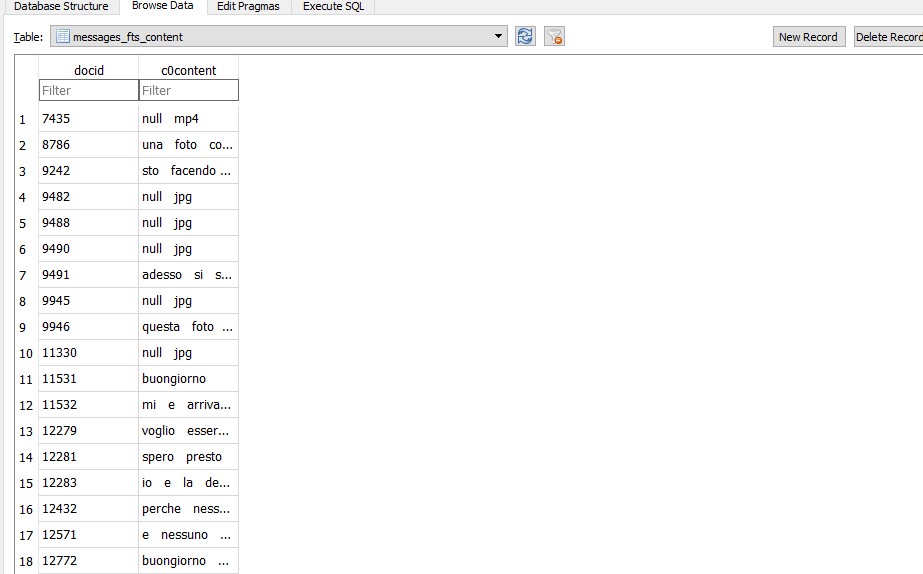Image resolution: width=923 pixels, height=574 pixels.
Task: Select the docid cell 9242
Action: tap(89, 171)
